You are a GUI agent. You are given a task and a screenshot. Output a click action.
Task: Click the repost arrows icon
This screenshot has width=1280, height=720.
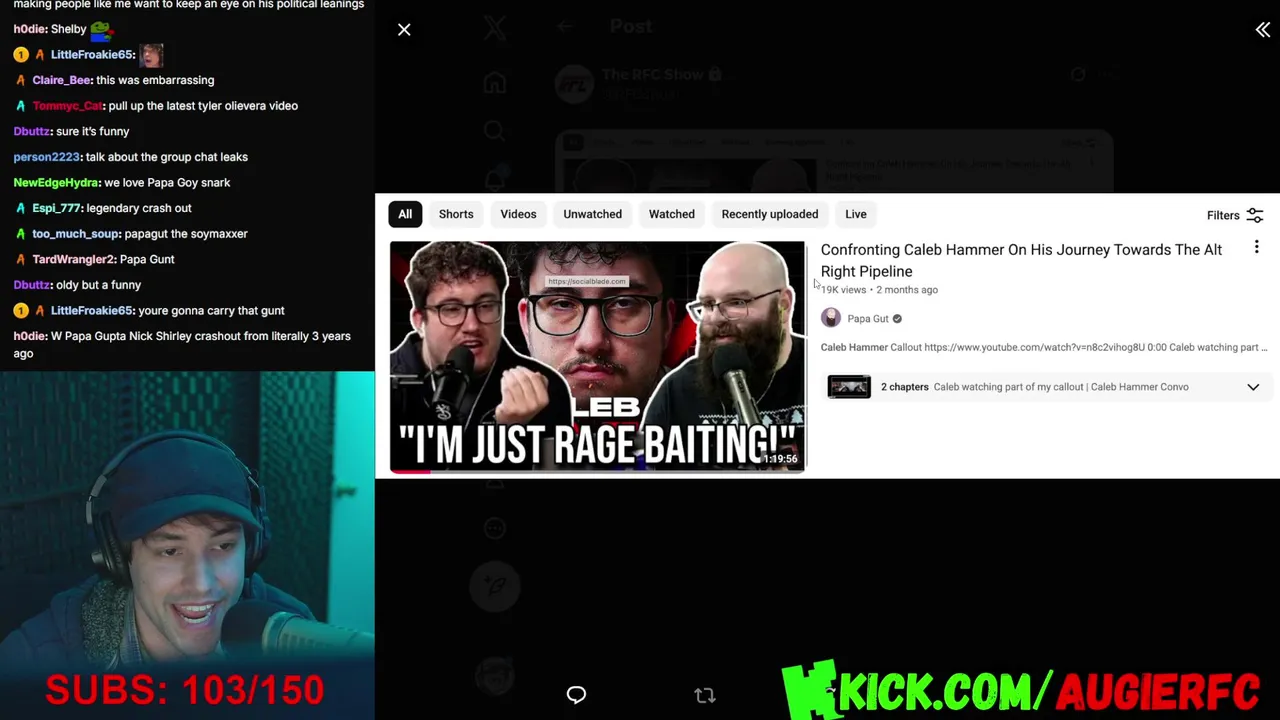click(x=705, y=695)
